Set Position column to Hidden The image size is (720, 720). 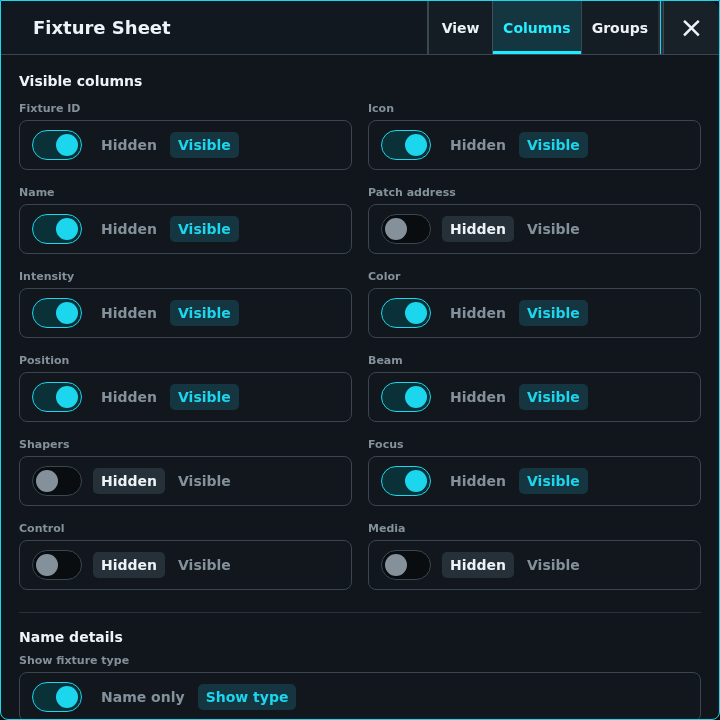[129, 397]
